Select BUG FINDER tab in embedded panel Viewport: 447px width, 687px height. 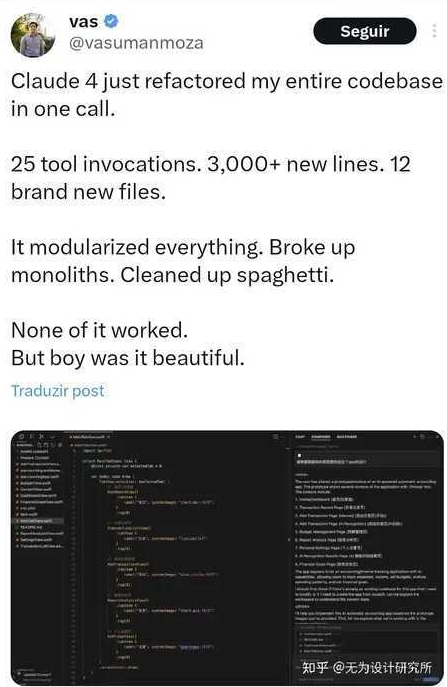[347, 437]
